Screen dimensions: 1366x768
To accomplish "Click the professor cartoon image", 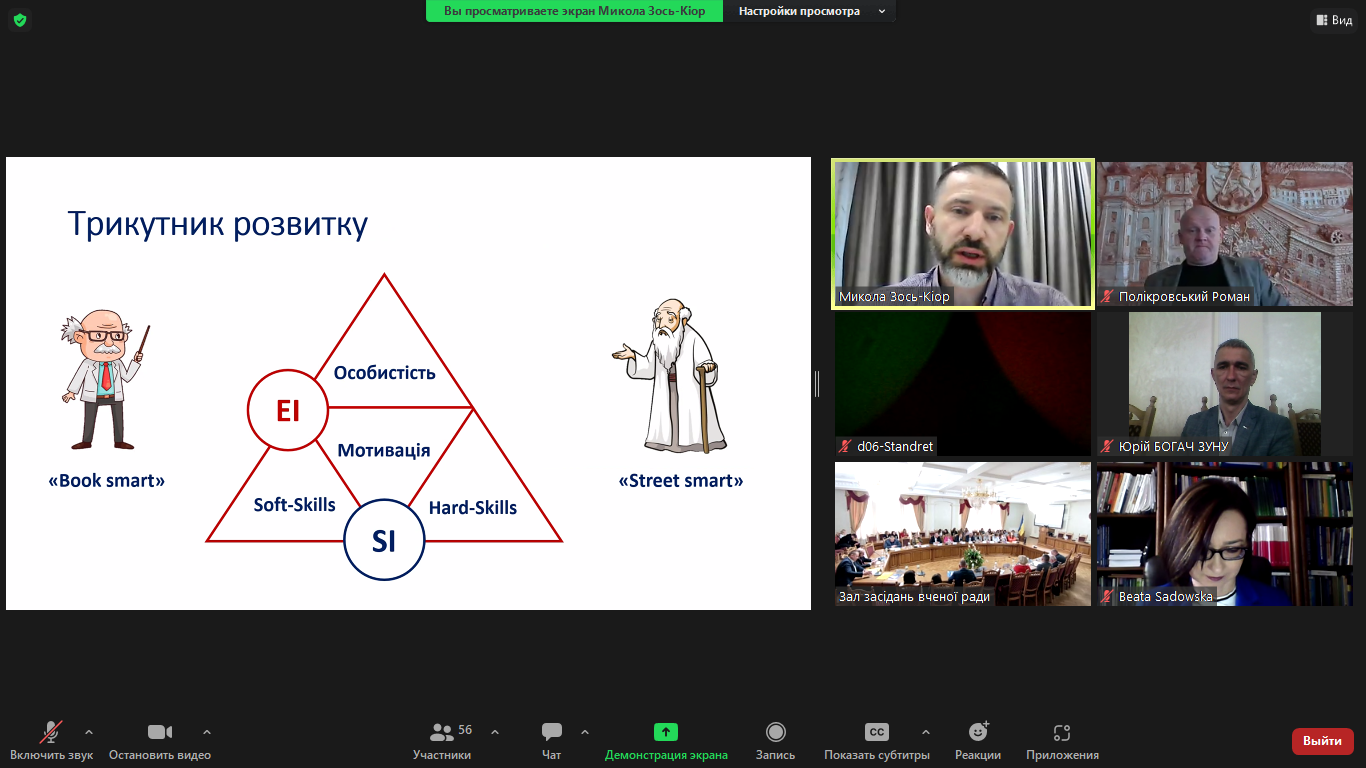I will (x=104, y=380).
